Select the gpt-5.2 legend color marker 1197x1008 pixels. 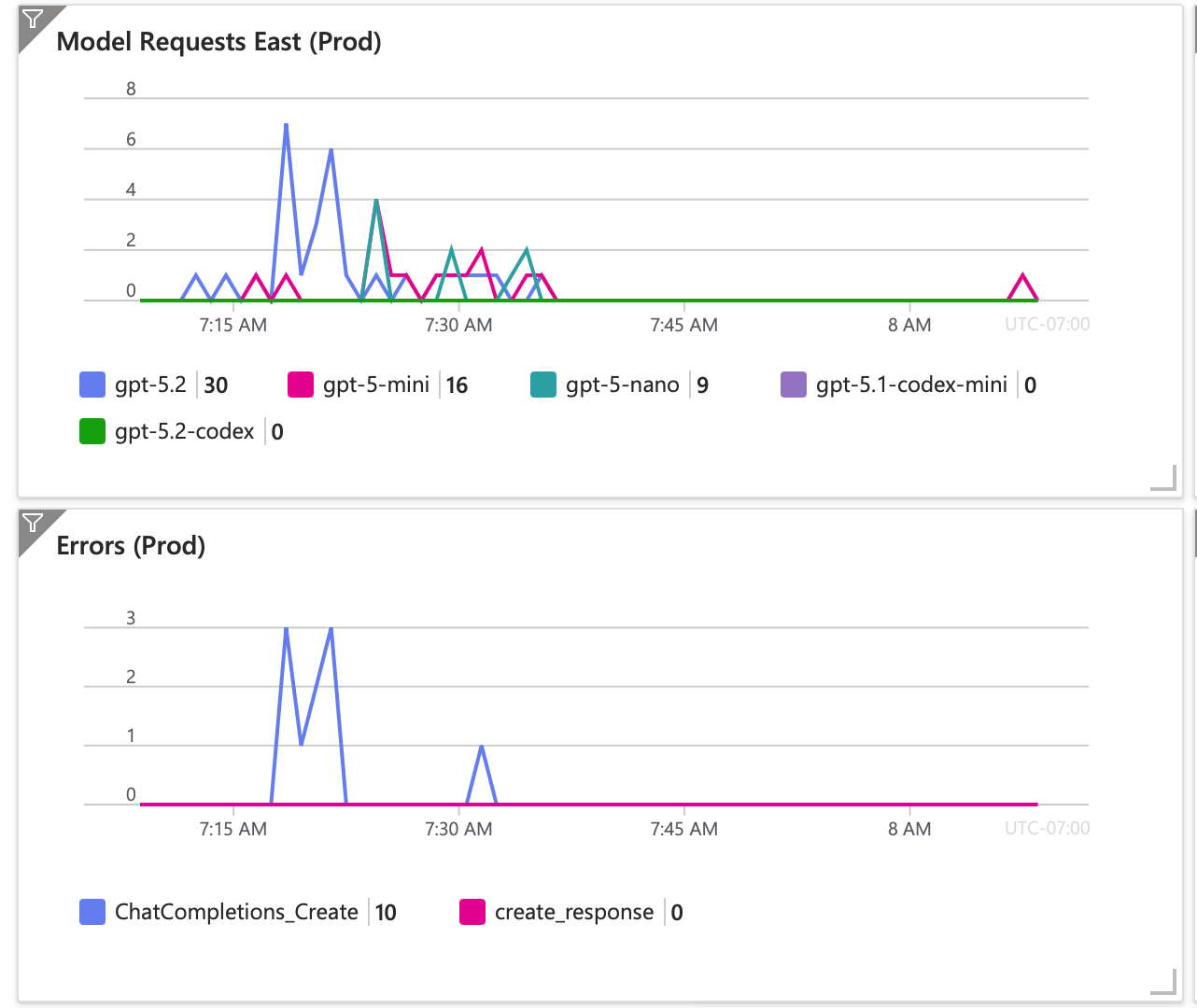tap(91, 384)
